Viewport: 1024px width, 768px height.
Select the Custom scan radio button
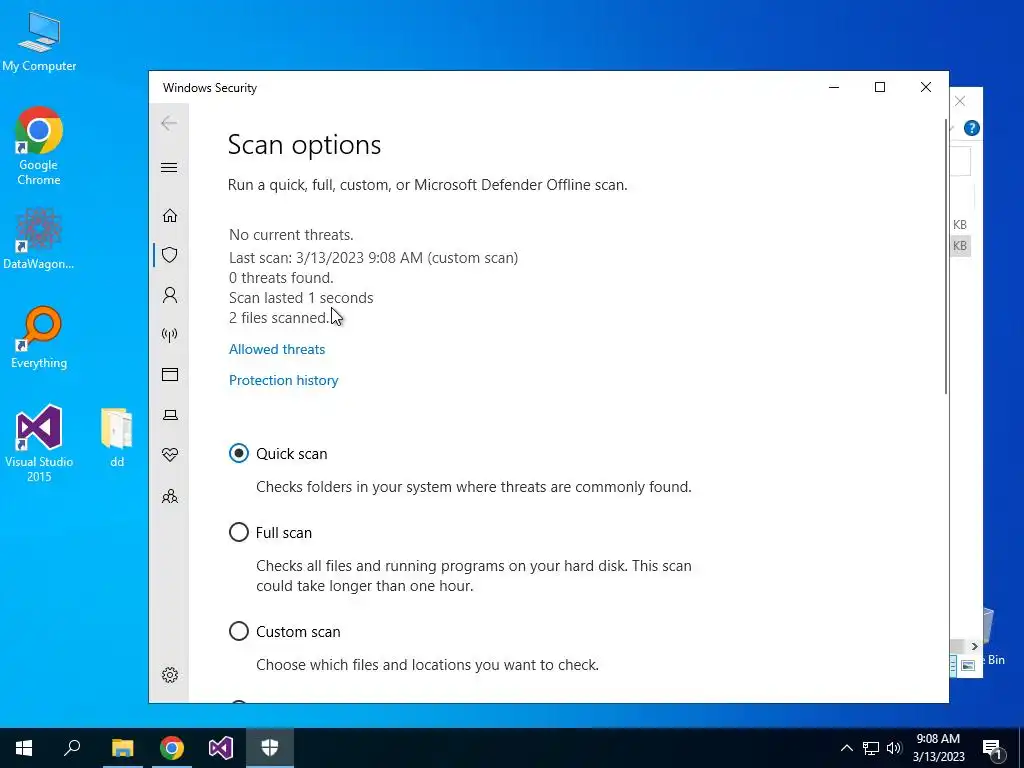[x=239, y=631]
